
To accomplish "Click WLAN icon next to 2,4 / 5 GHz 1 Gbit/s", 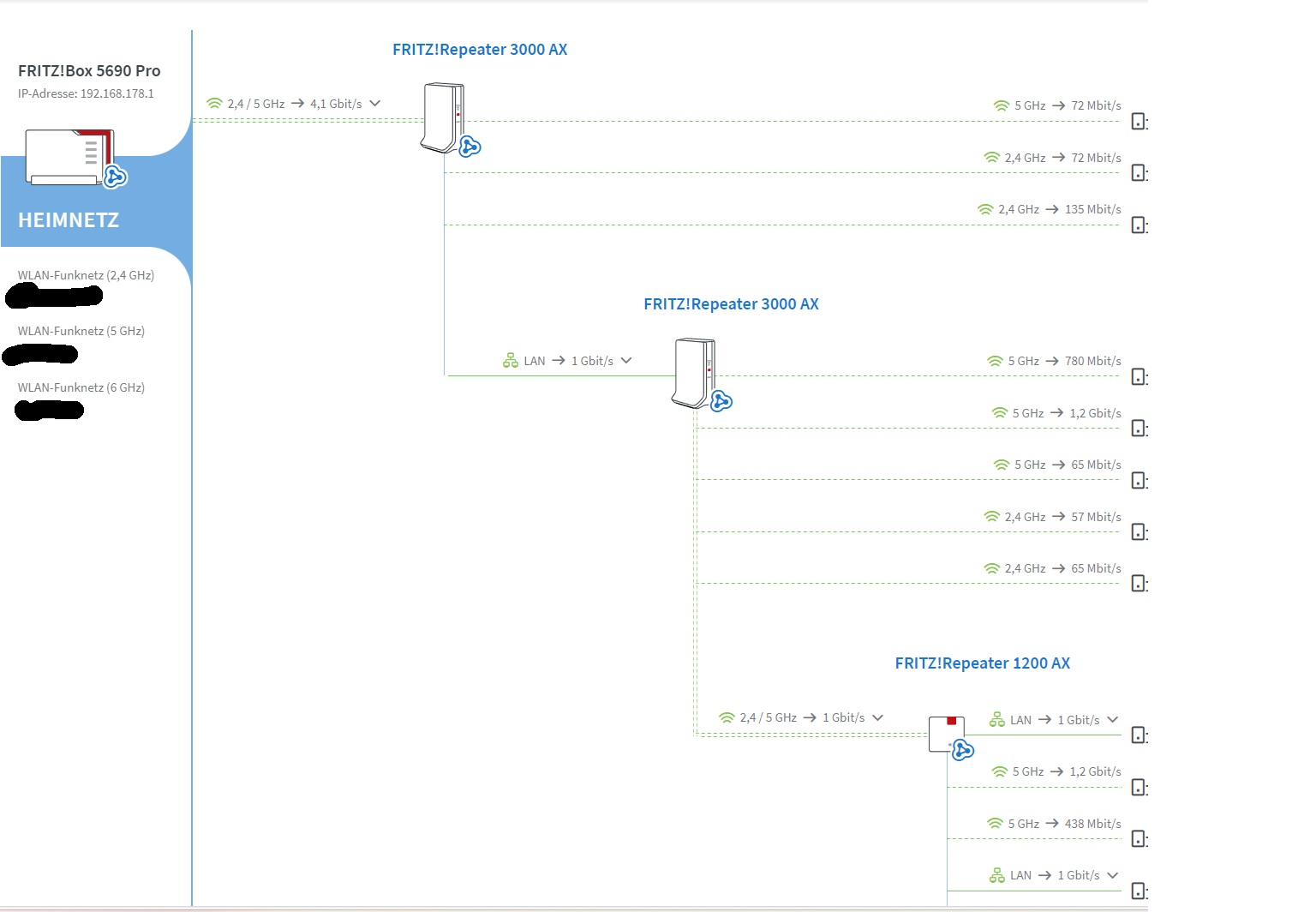I will (x=727, y=717).
